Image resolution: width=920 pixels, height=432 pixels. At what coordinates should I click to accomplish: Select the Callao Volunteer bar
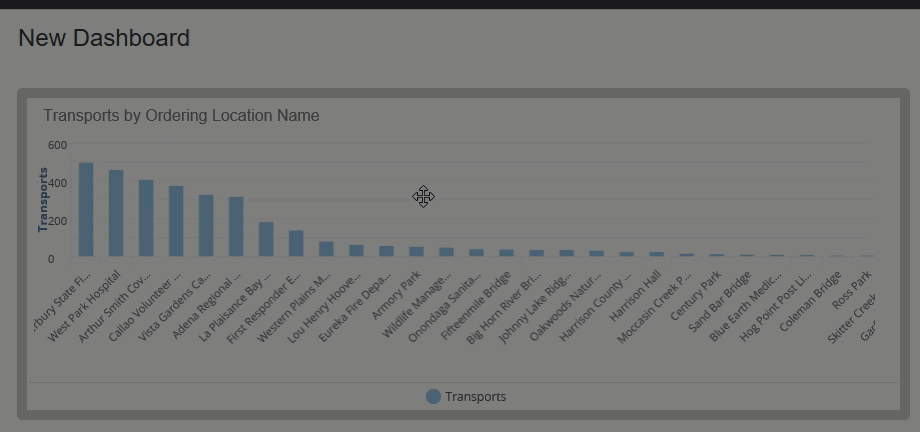(x=176, y=221)
